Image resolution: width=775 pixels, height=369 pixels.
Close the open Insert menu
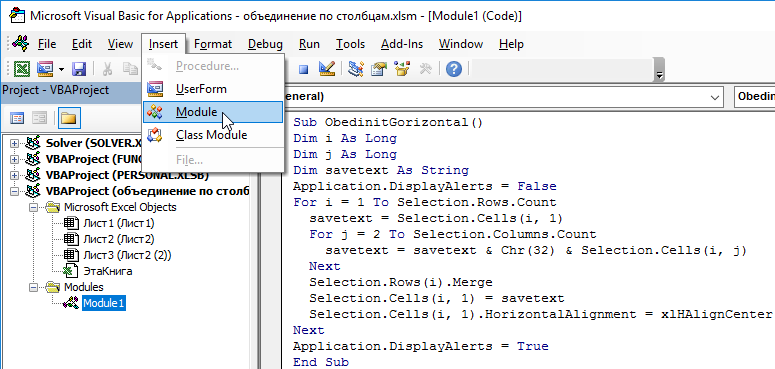coord(163,44)
